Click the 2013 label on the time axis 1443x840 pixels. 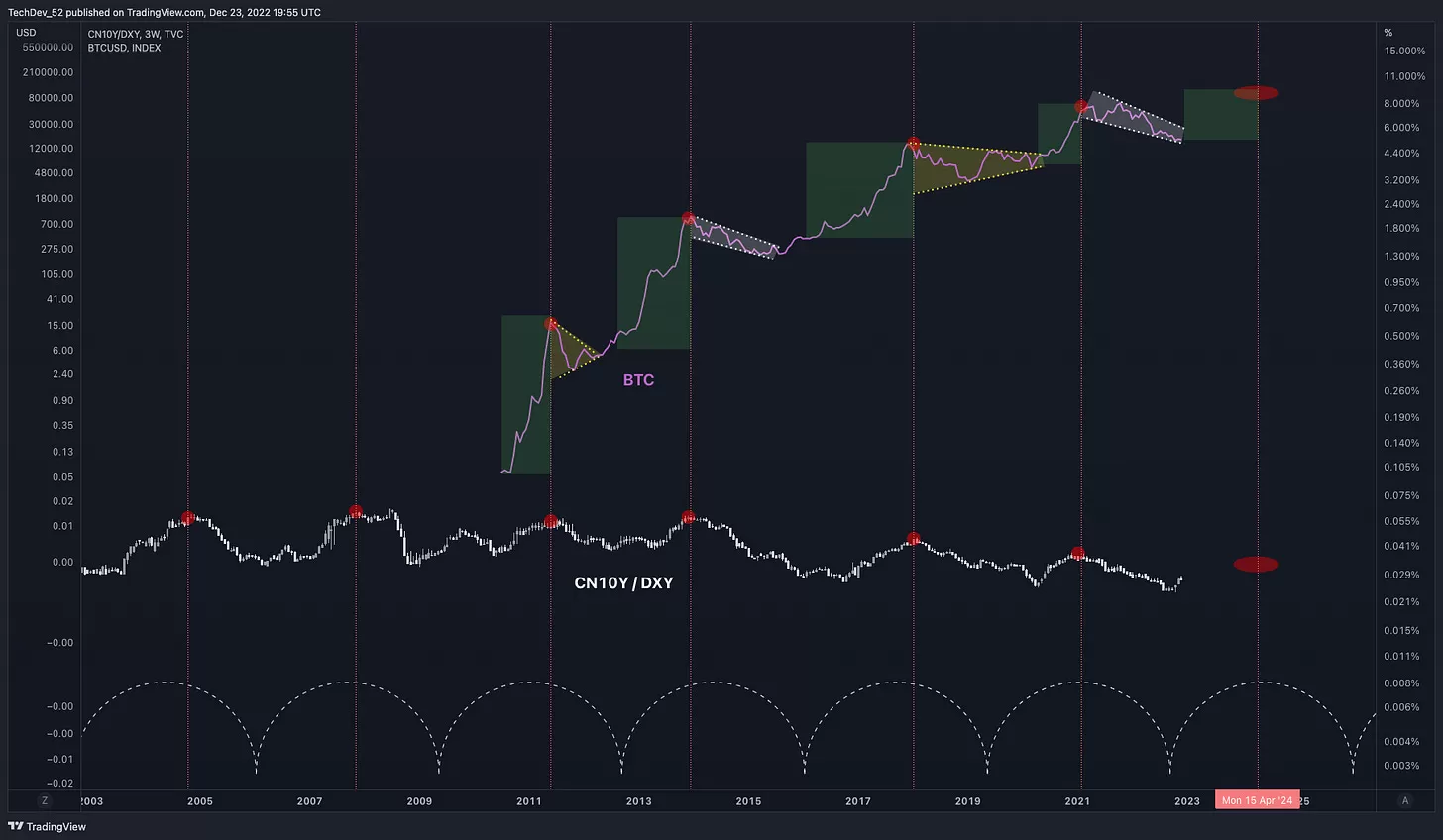point(639,801)
